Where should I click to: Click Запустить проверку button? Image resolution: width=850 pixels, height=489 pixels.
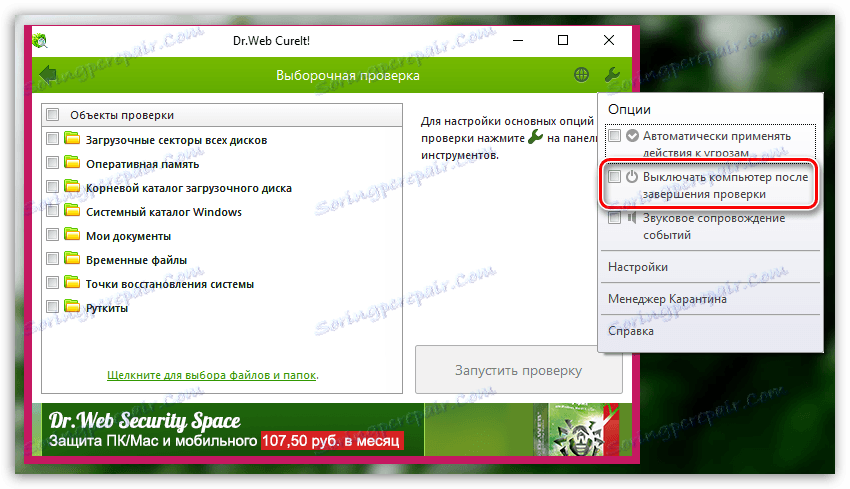518,370
